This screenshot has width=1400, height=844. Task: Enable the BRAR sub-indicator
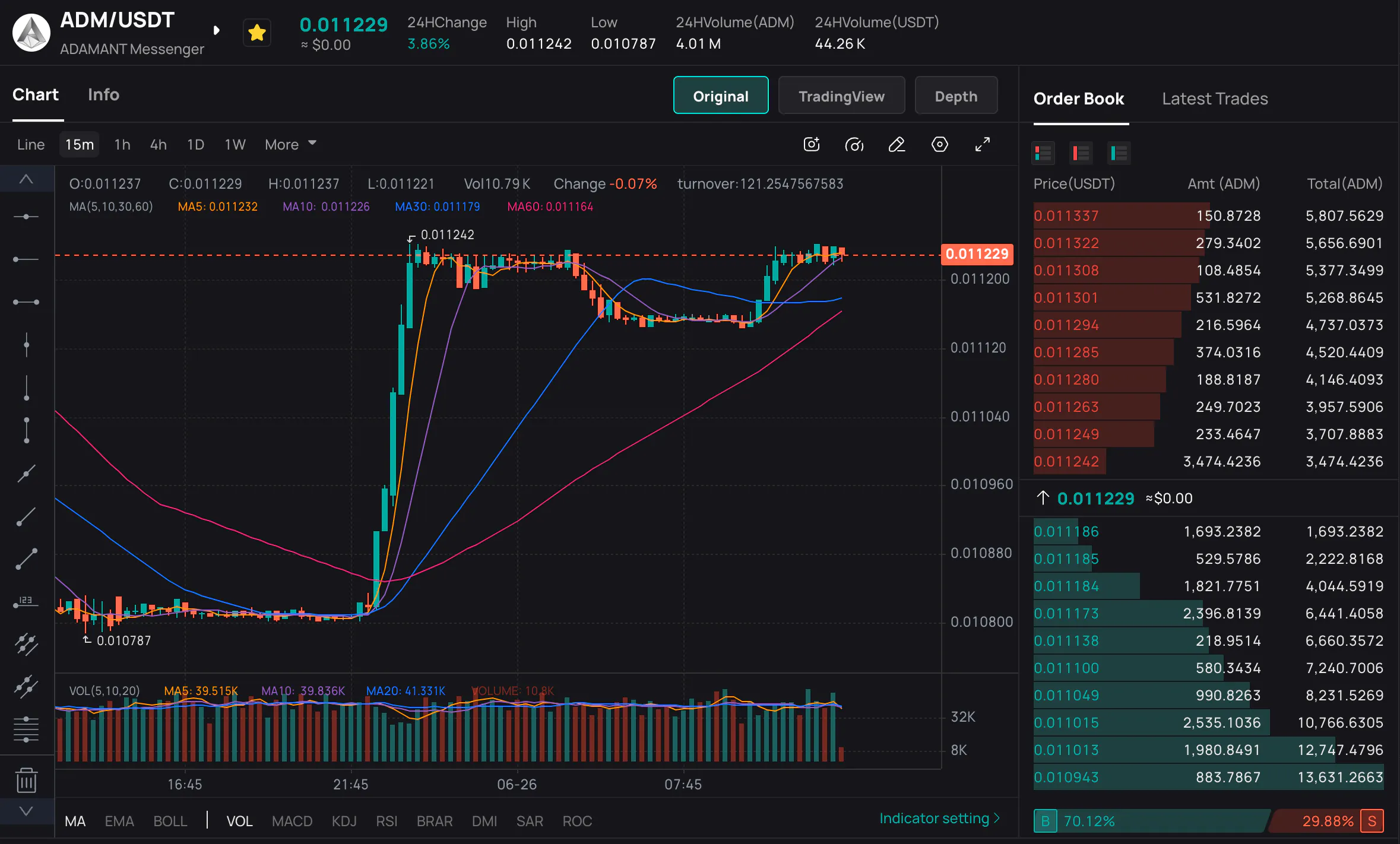click(435, 821)
